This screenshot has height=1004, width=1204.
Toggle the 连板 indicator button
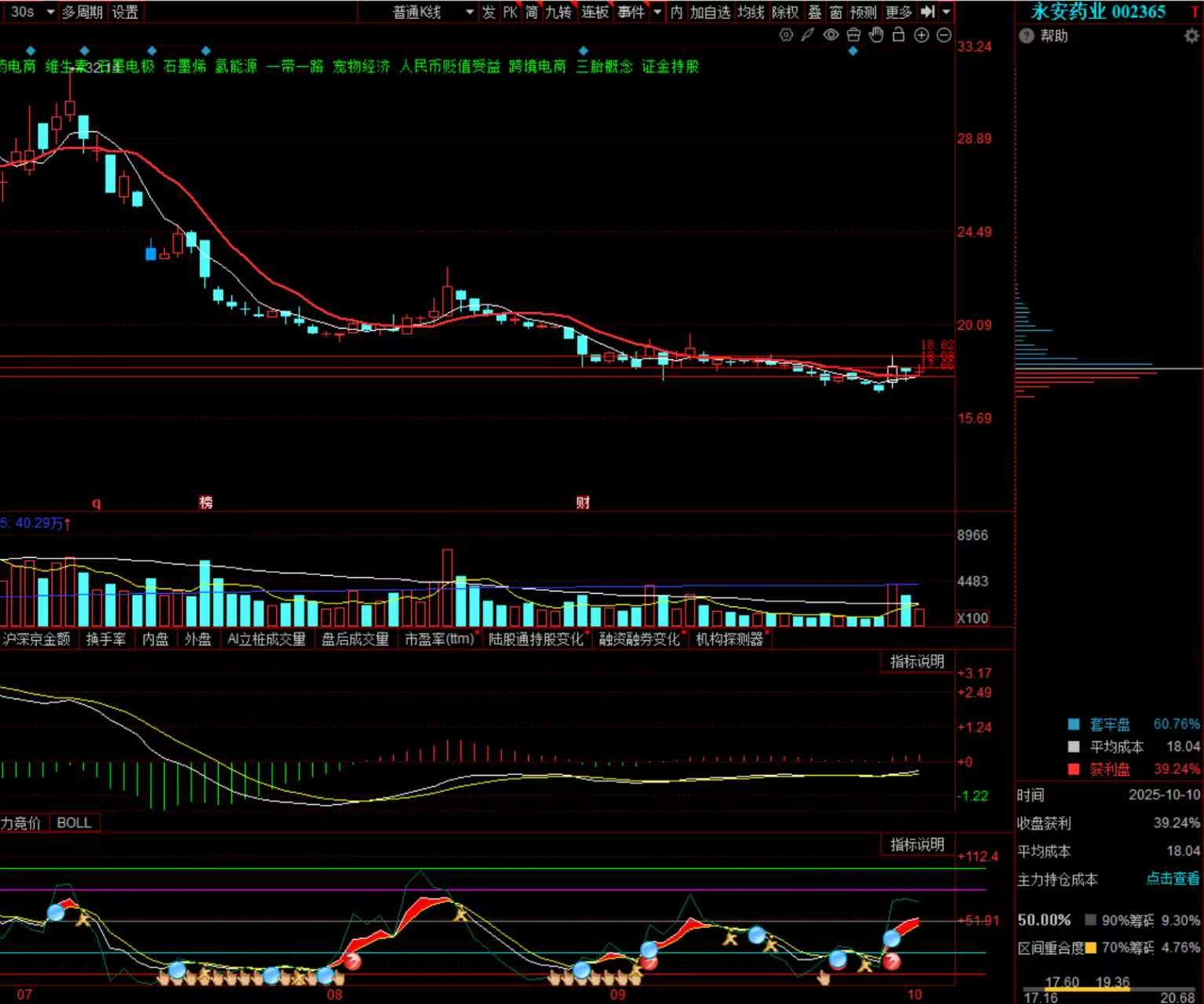[595, 12]
